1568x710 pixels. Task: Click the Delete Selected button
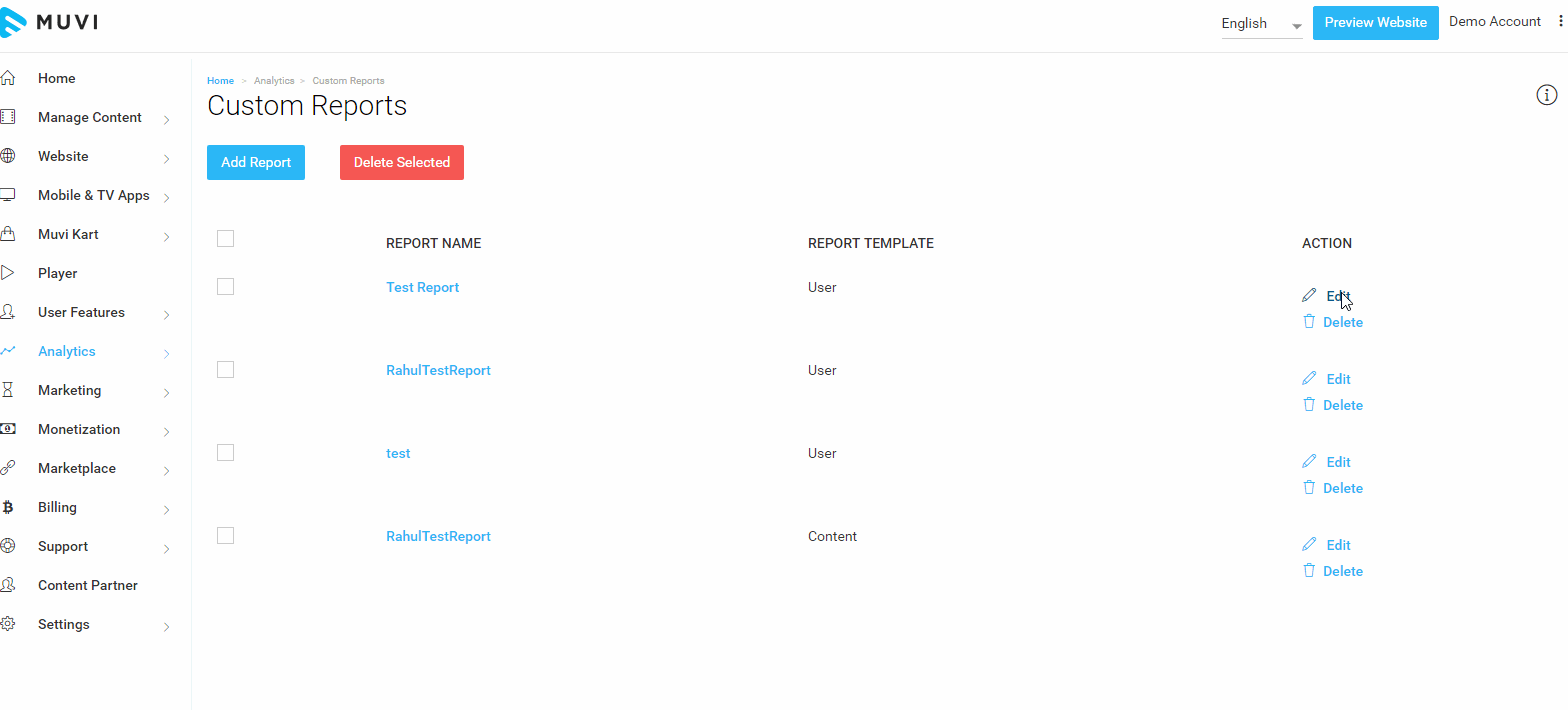(x=402, y=162)
